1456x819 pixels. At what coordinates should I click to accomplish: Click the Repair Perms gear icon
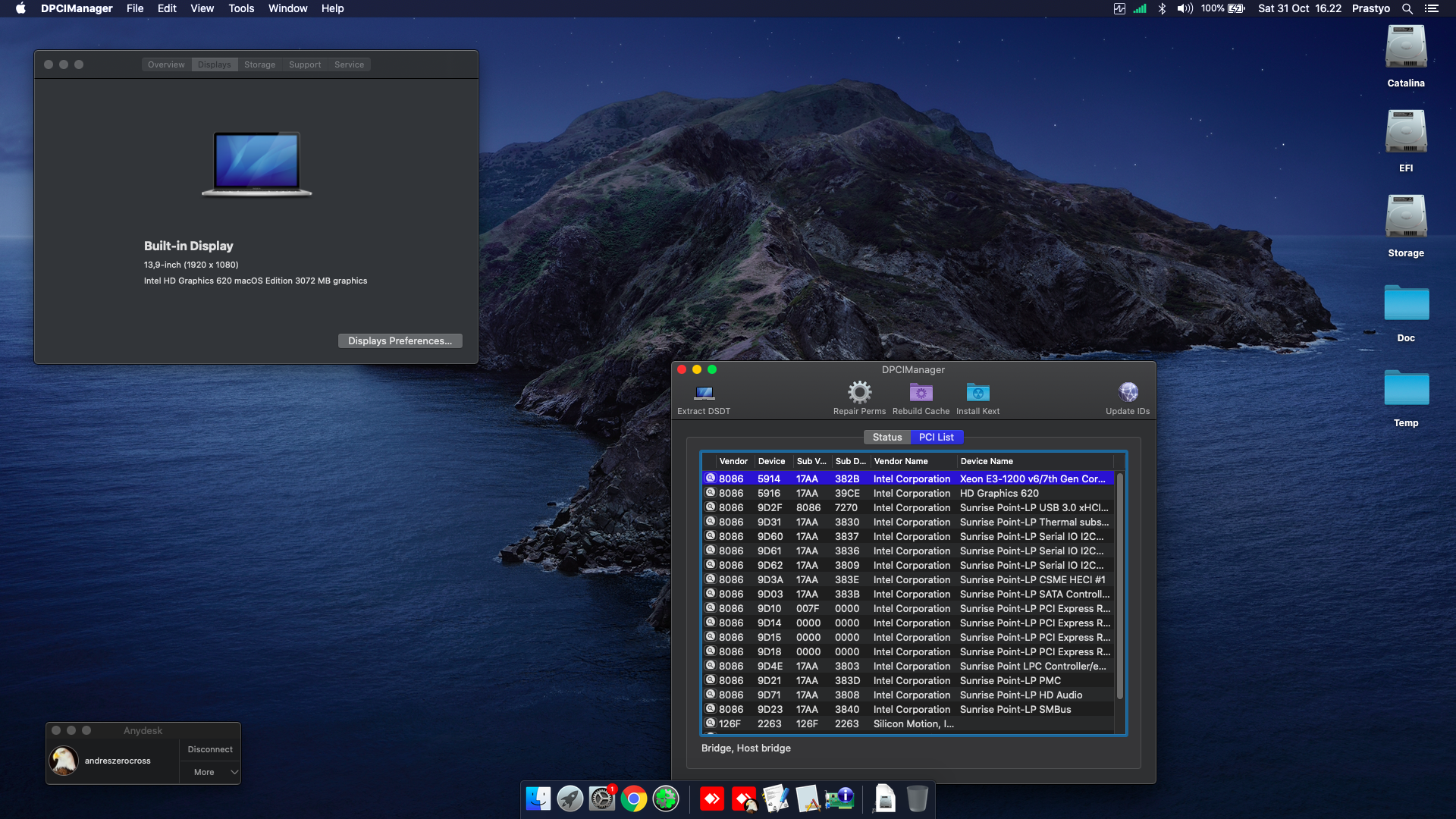pos(859,392)
